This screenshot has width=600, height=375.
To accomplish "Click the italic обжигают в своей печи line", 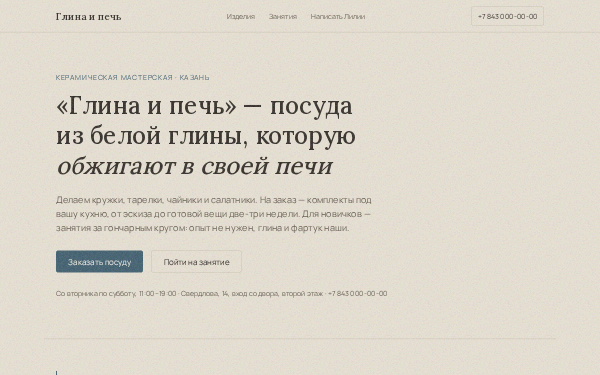I will pos(195,166).
